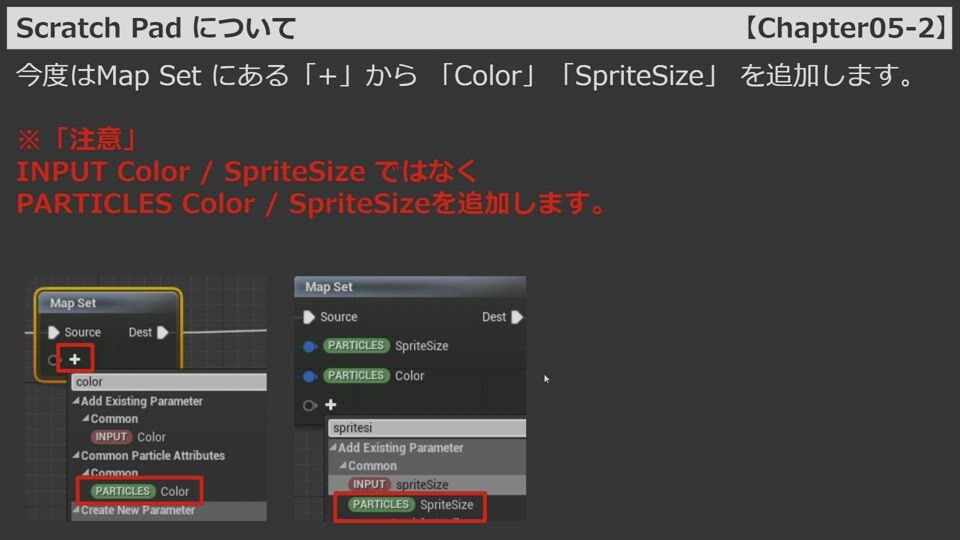Click the empty circle pin left of the right plus
The height and width of the screenshot is (540, 960).
tap(310, 405)
